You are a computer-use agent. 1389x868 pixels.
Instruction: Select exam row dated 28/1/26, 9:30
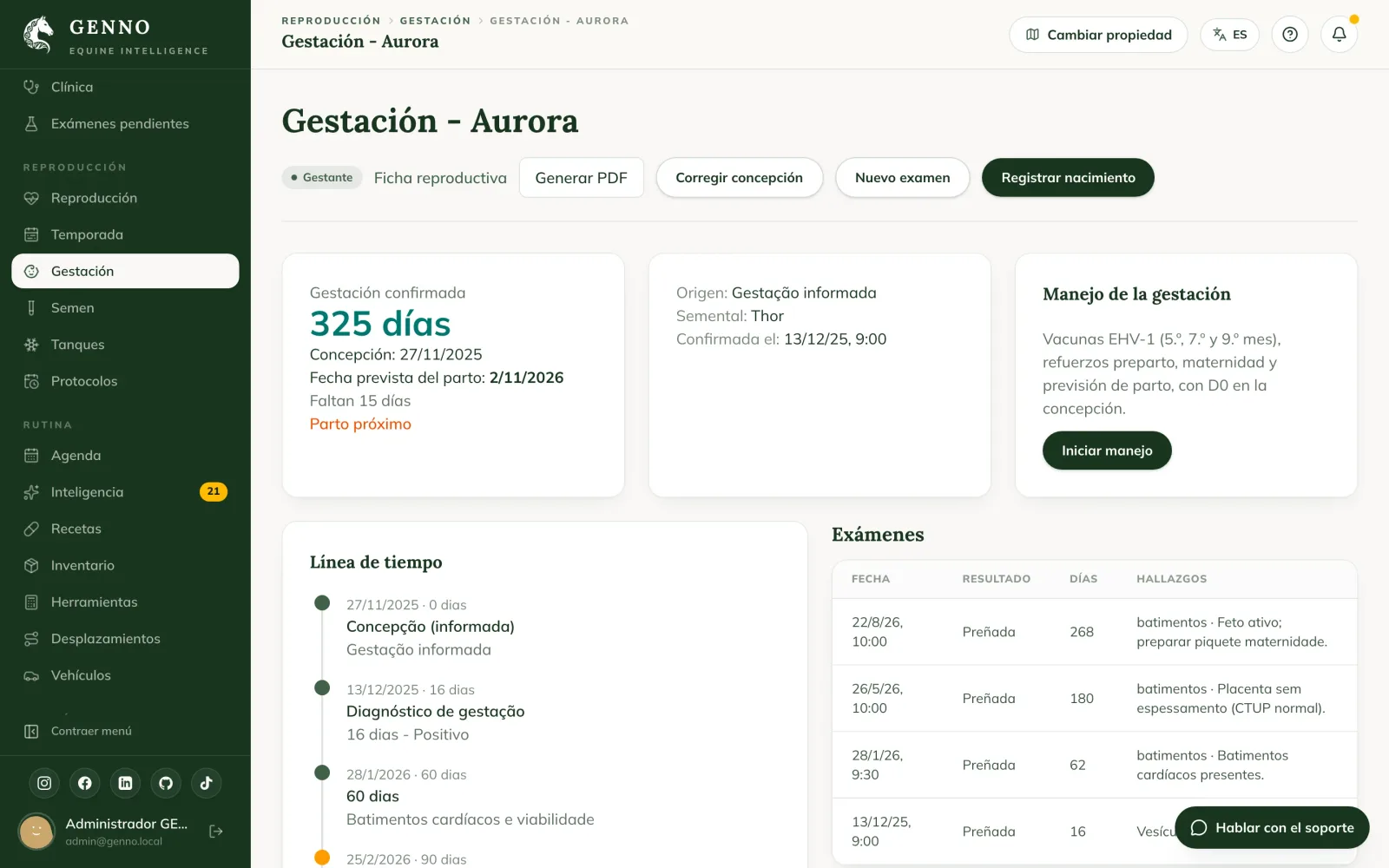[1095, 765]
